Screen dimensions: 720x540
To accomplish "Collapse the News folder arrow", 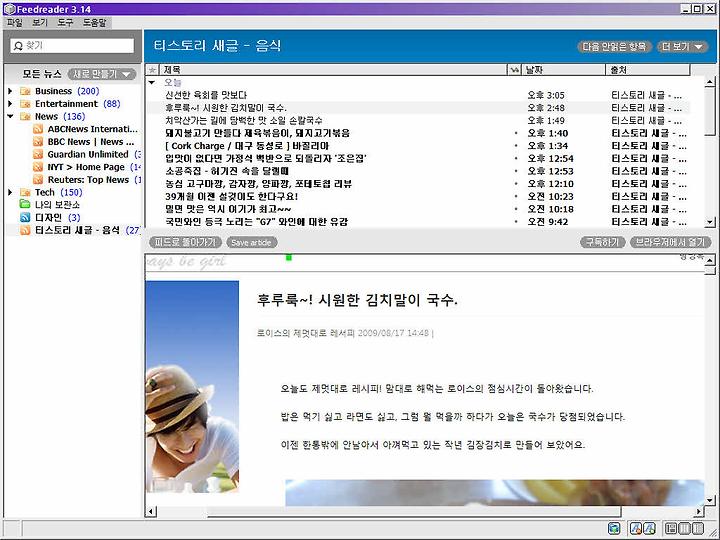I will [x=10, y=116].
